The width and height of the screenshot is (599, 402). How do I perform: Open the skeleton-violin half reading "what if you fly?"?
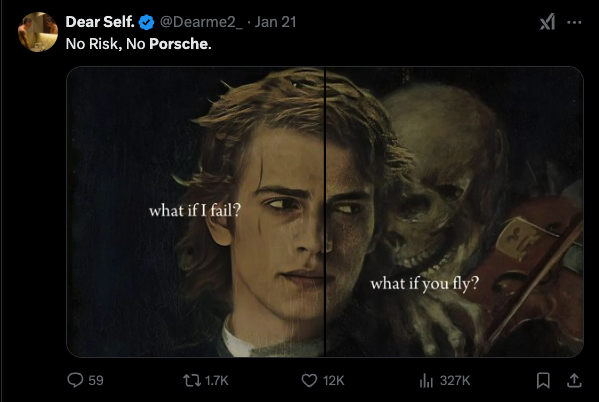click(x=454, y=212)
